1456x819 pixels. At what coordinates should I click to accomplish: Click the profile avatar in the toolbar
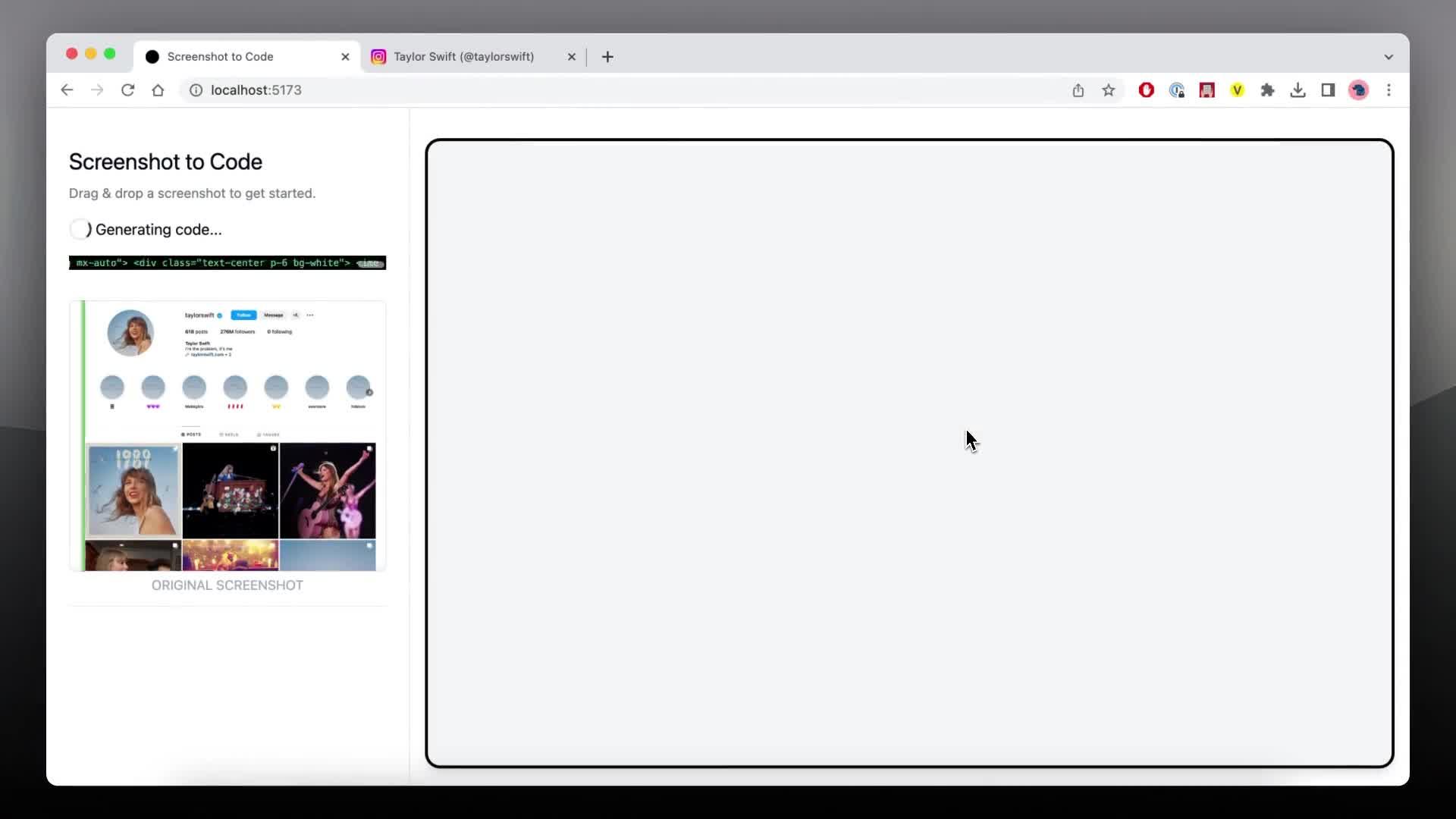(x=1359, y=89)
